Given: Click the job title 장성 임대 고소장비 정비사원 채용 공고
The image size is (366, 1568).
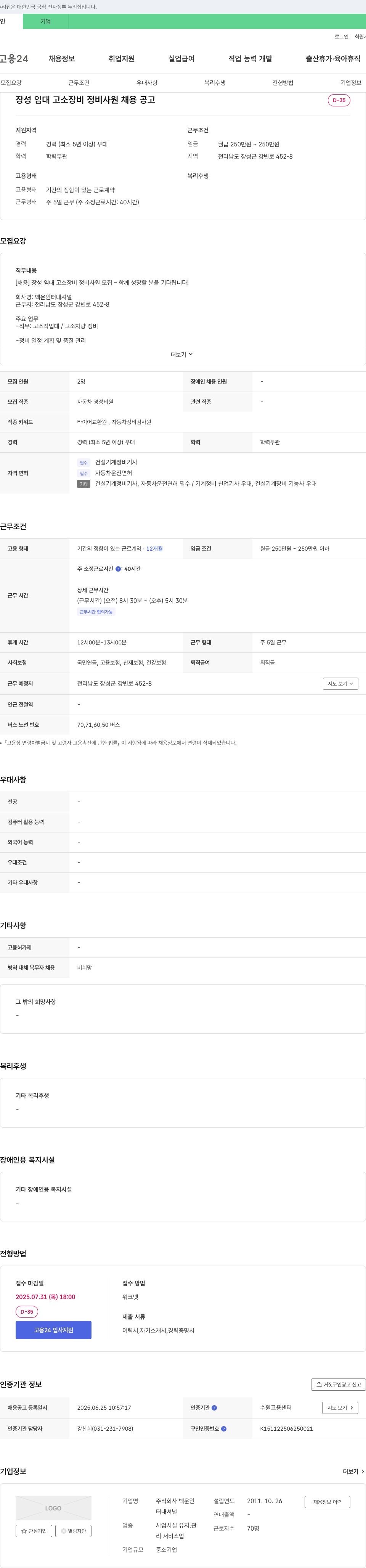Looking at the screenshot, I should point(85,100).
